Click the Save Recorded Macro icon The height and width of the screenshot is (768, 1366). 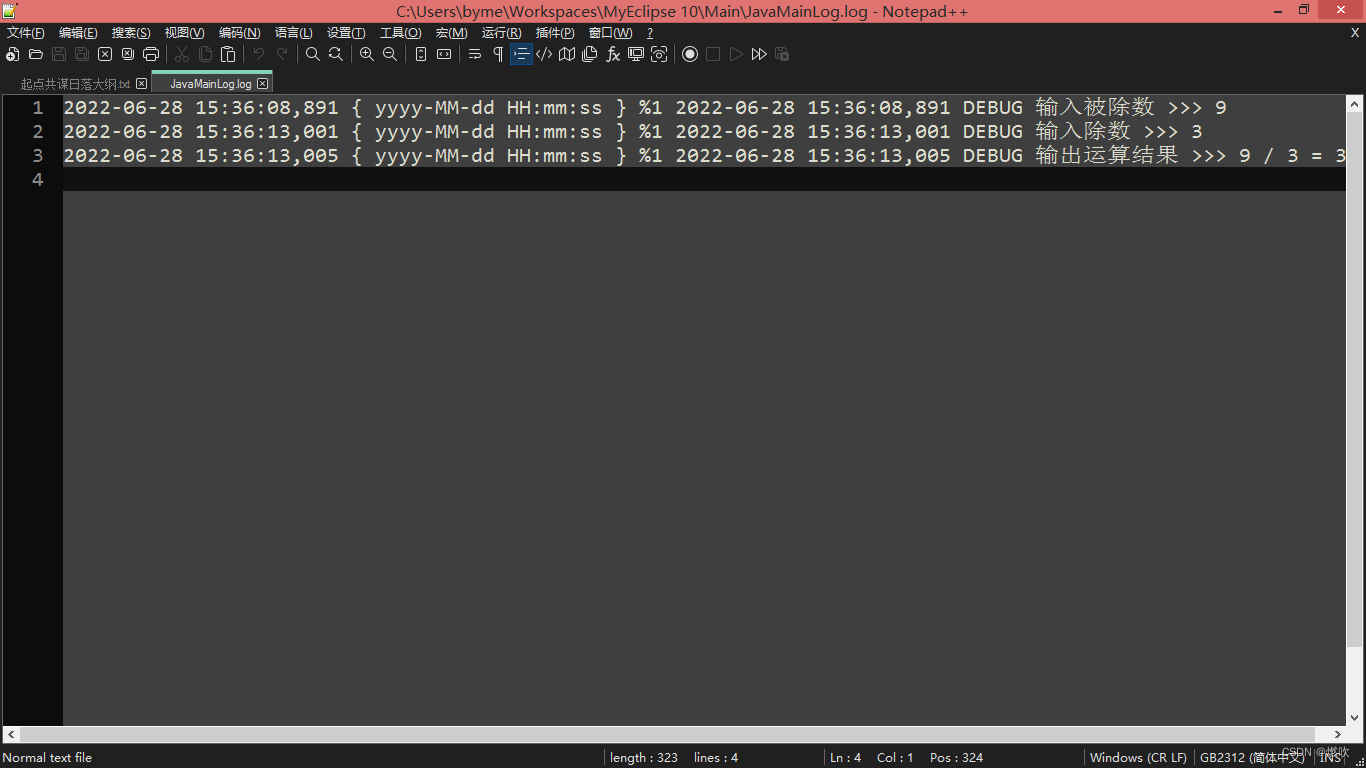click(782, 54)
